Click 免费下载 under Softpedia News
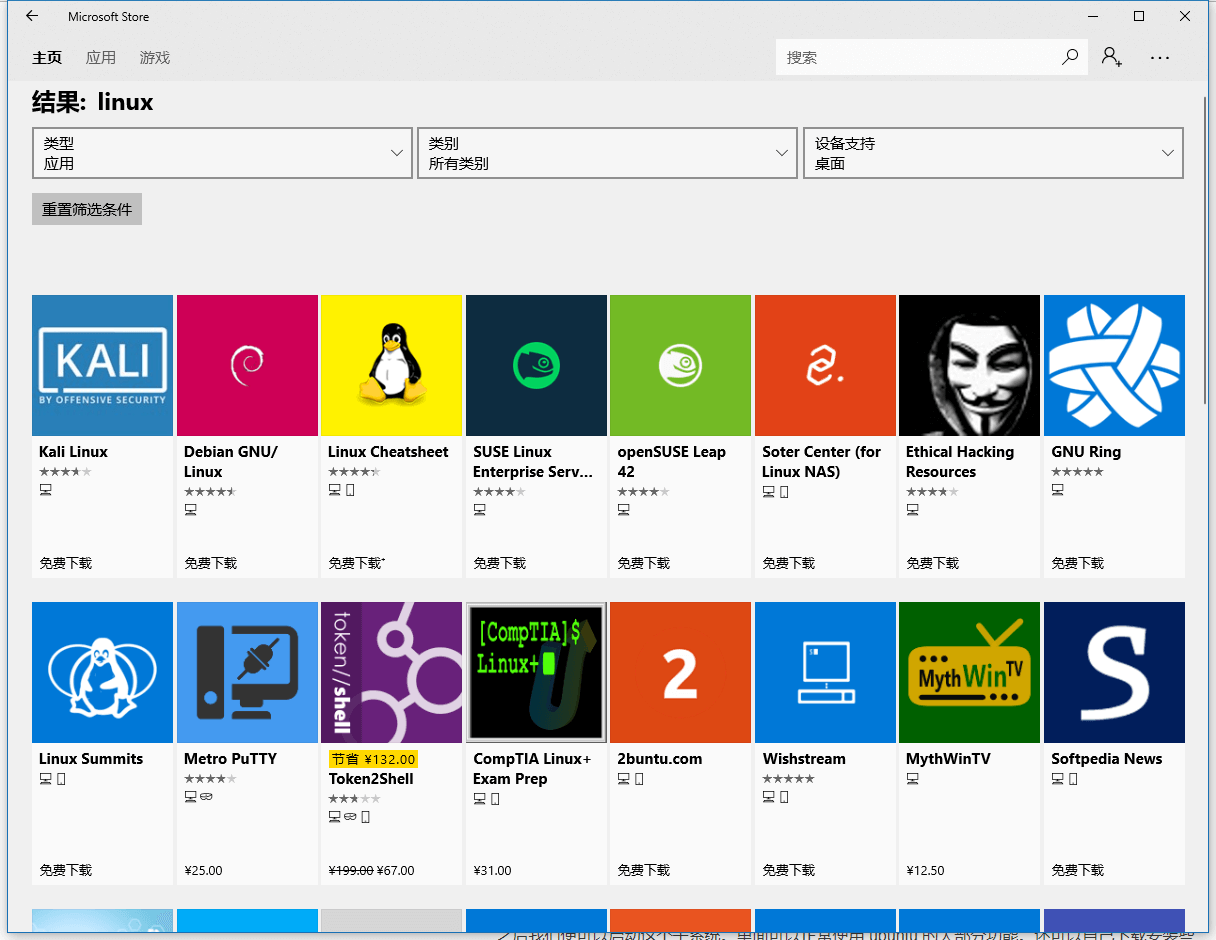Viewport: 1216px width, 940px height. (x=1077, y=870)
